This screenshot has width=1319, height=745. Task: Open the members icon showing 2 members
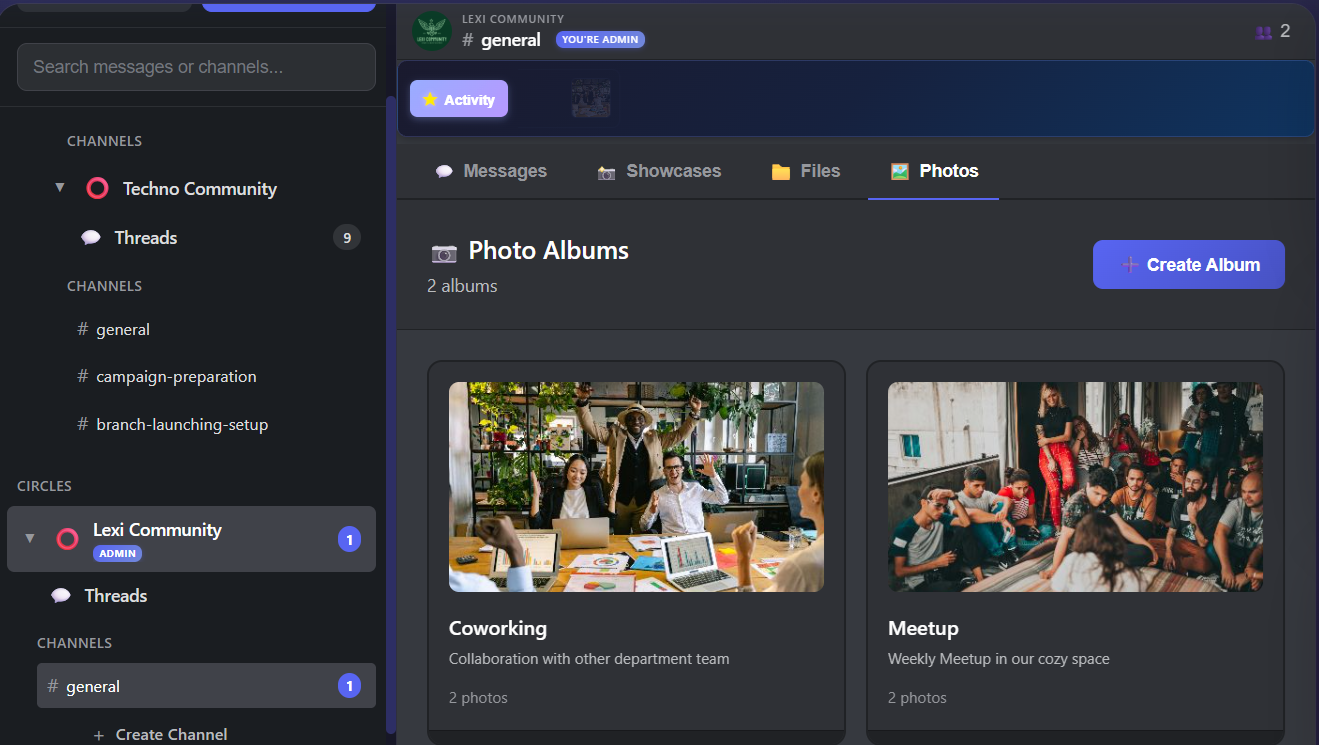(1262, 31)
